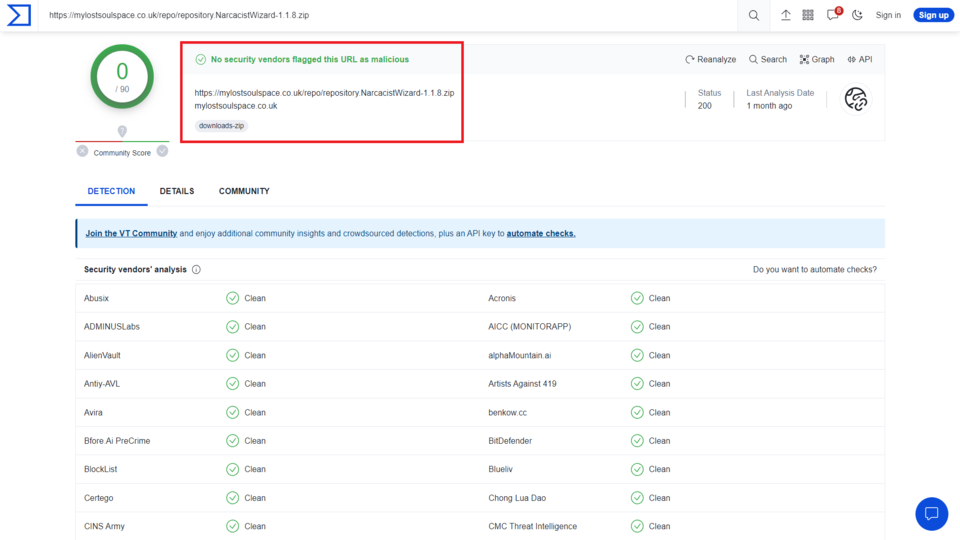Click the benkow.cc clean check icon
The image size is (960, 540).
[x=637, y=412]
